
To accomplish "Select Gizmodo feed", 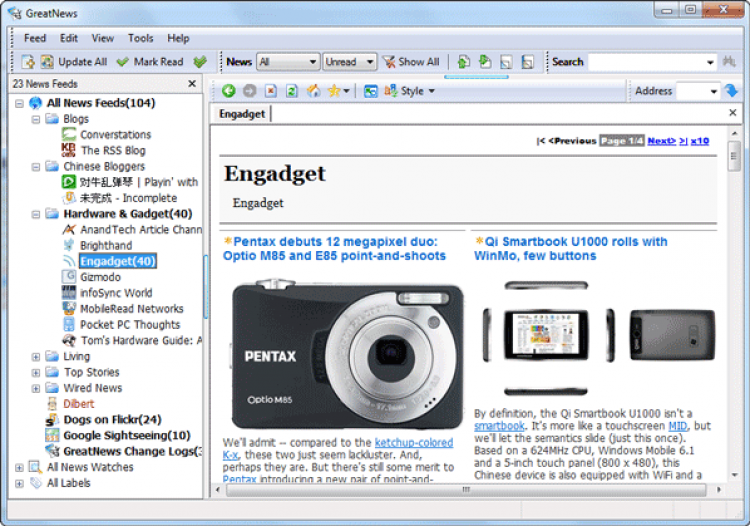I will [x=100, y=277].
